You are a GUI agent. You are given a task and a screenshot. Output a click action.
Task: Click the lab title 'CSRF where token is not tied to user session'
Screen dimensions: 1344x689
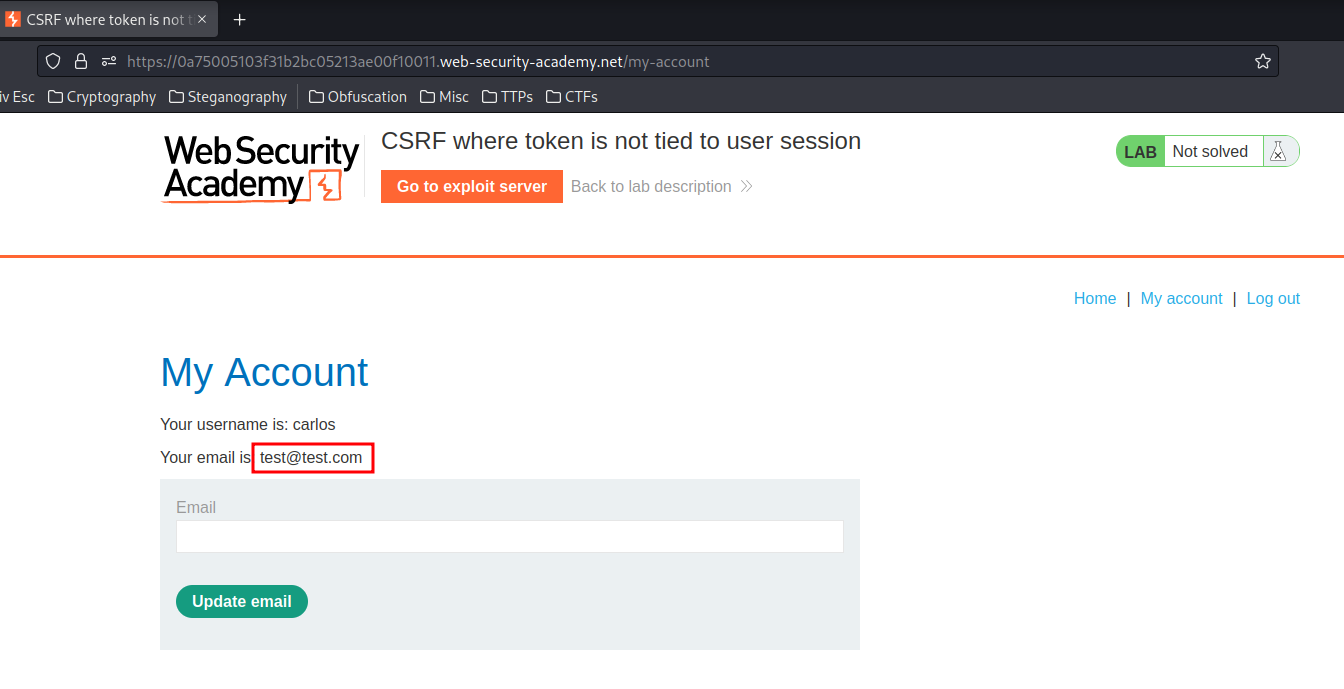(621, 141)
